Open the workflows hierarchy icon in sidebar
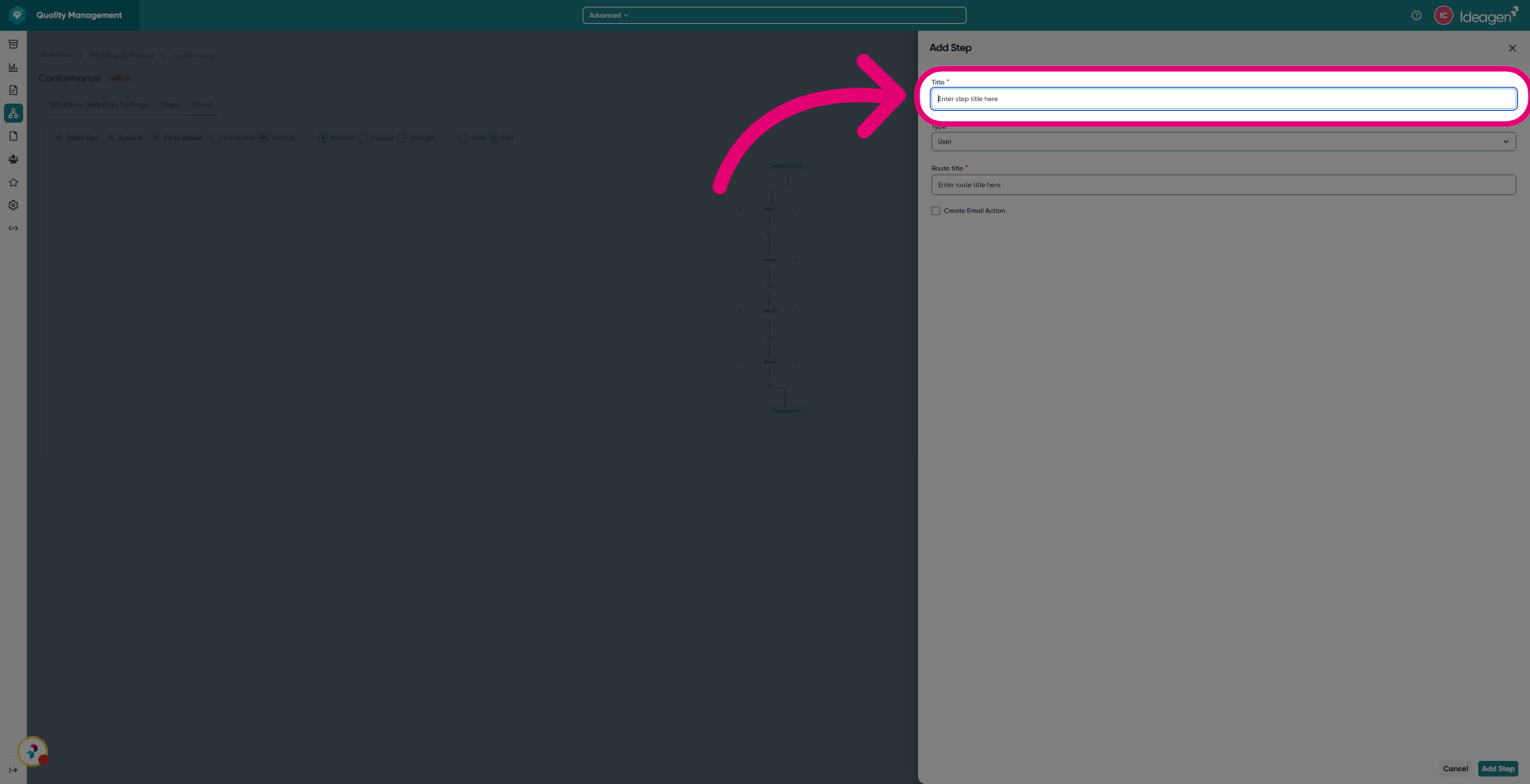 pyautogui.click(x=14, y=113)
